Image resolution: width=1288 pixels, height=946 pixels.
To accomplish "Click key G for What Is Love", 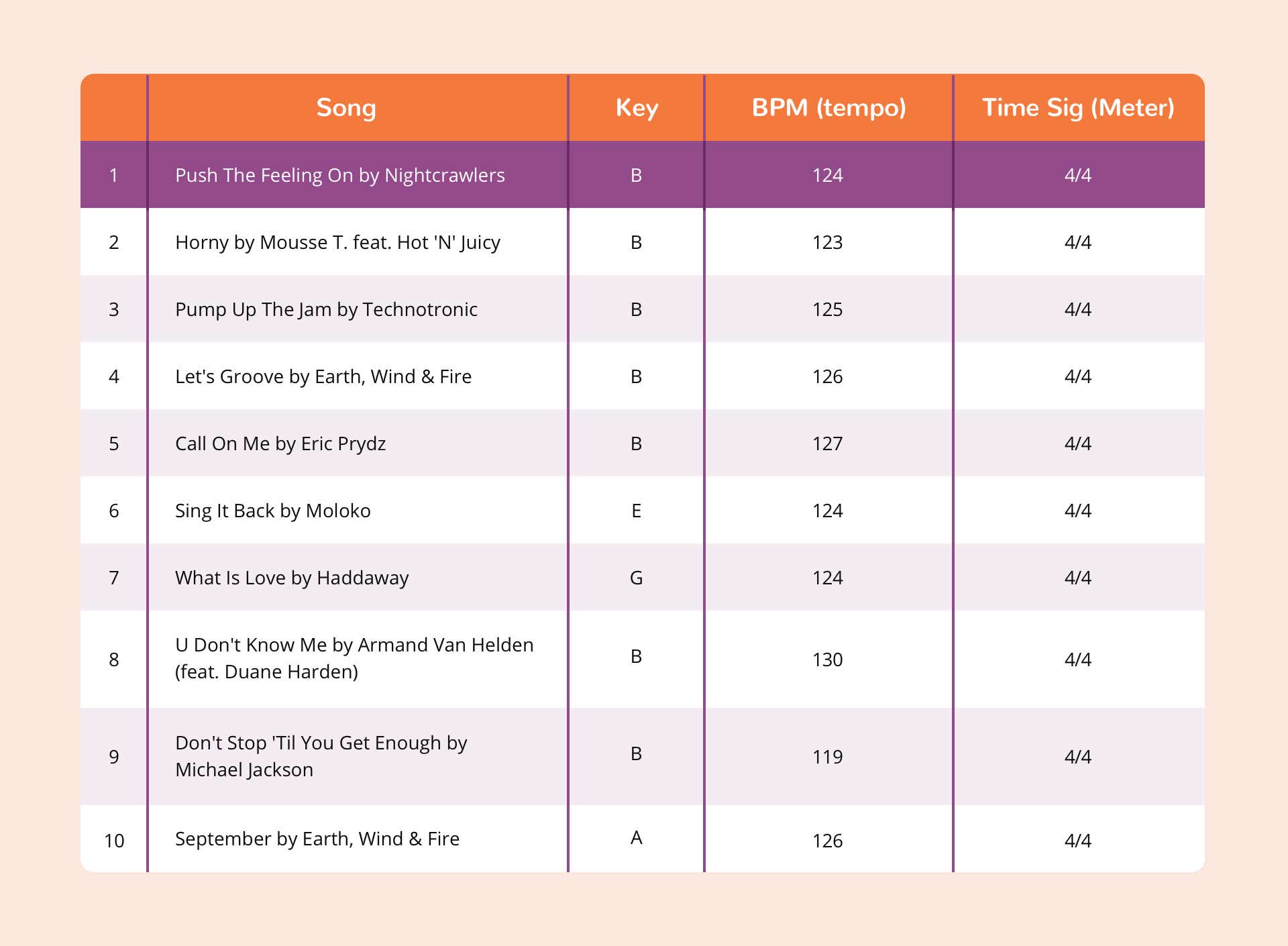I will tap(636, 578).
